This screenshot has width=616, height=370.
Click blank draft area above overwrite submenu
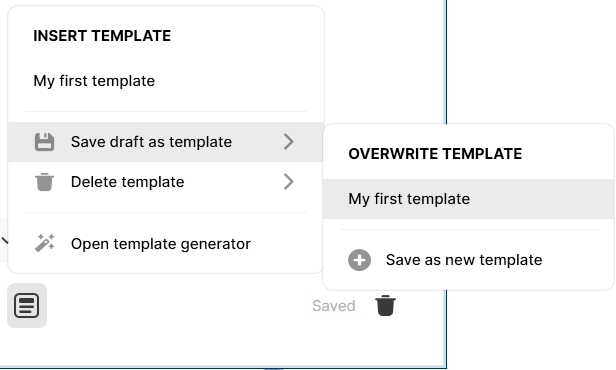point(385,63)
